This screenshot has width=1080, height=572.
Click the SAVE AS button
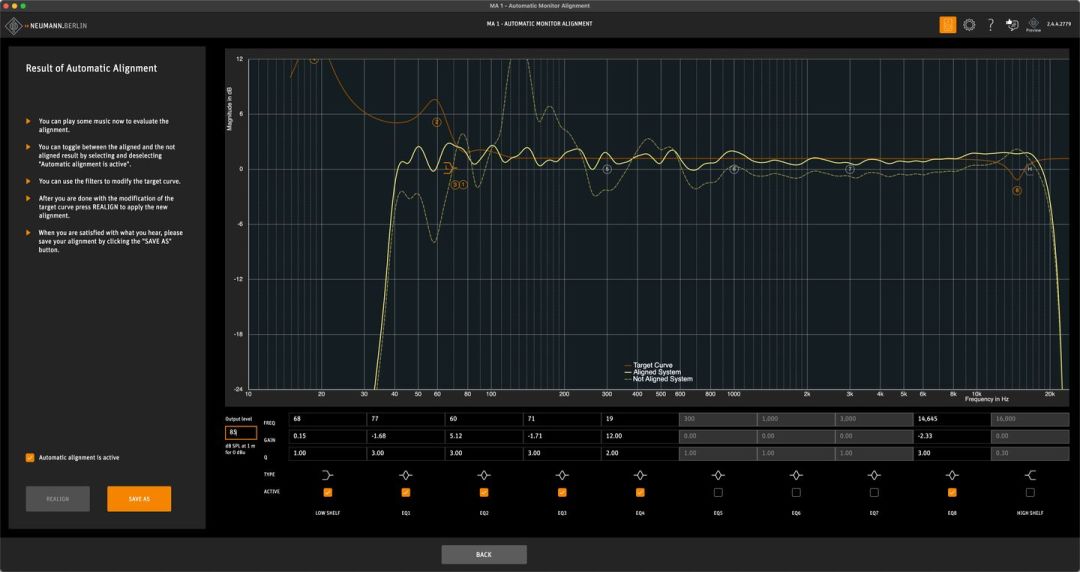tap(139, 499)
